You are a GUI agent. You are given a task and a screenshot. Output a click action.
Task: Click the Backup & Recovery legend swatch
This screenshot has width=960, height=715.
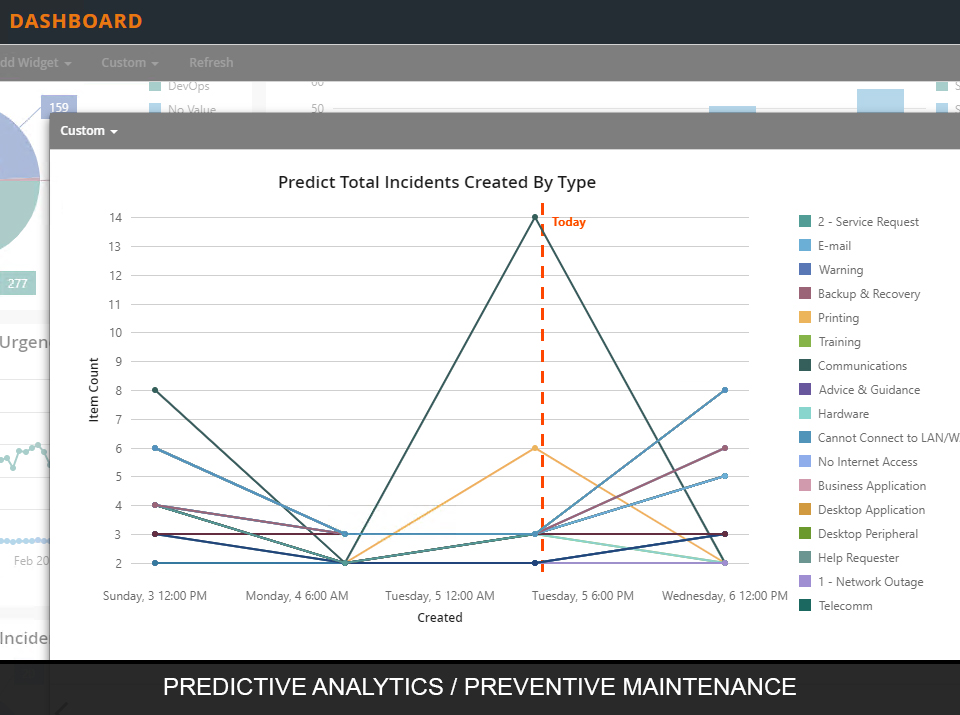tap(805, 294)
